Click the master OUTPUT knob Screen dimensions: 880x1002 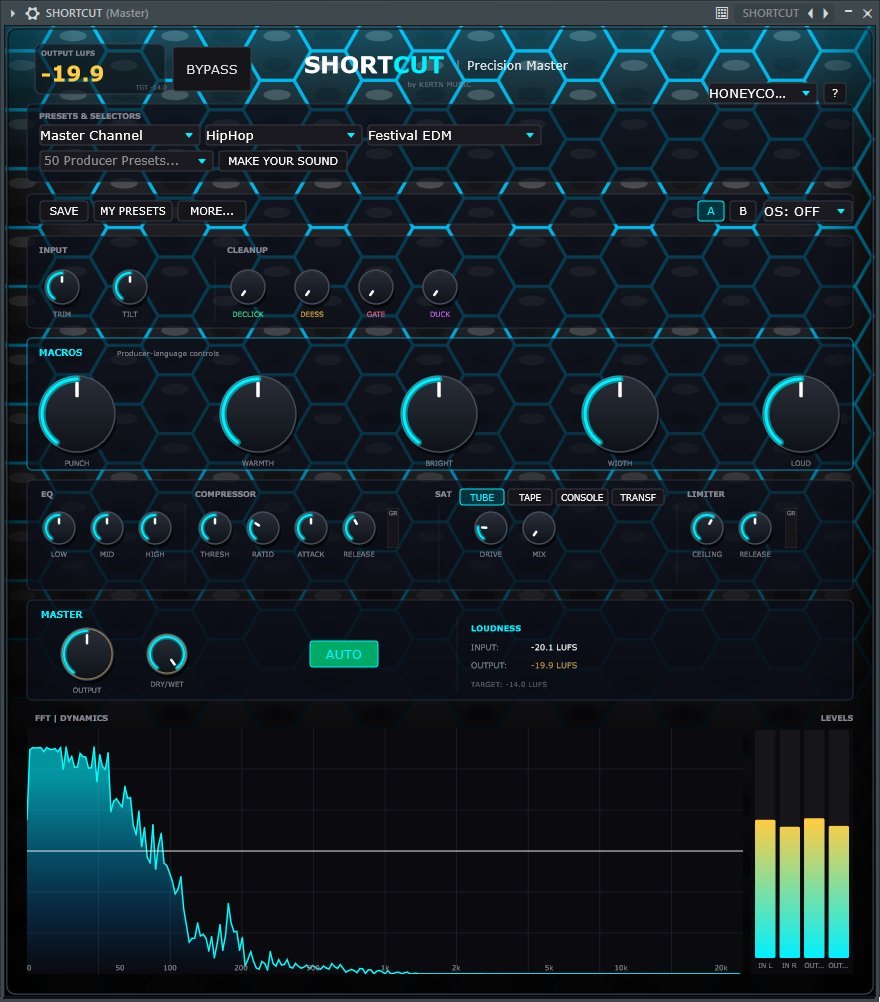pyautogui.click(x=87, y=654)
